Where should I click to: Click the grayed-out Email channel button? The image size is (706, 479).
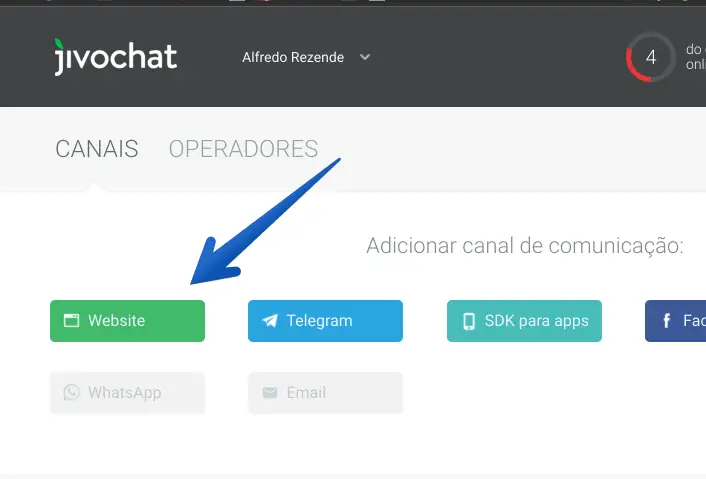(x=325, y=393)
